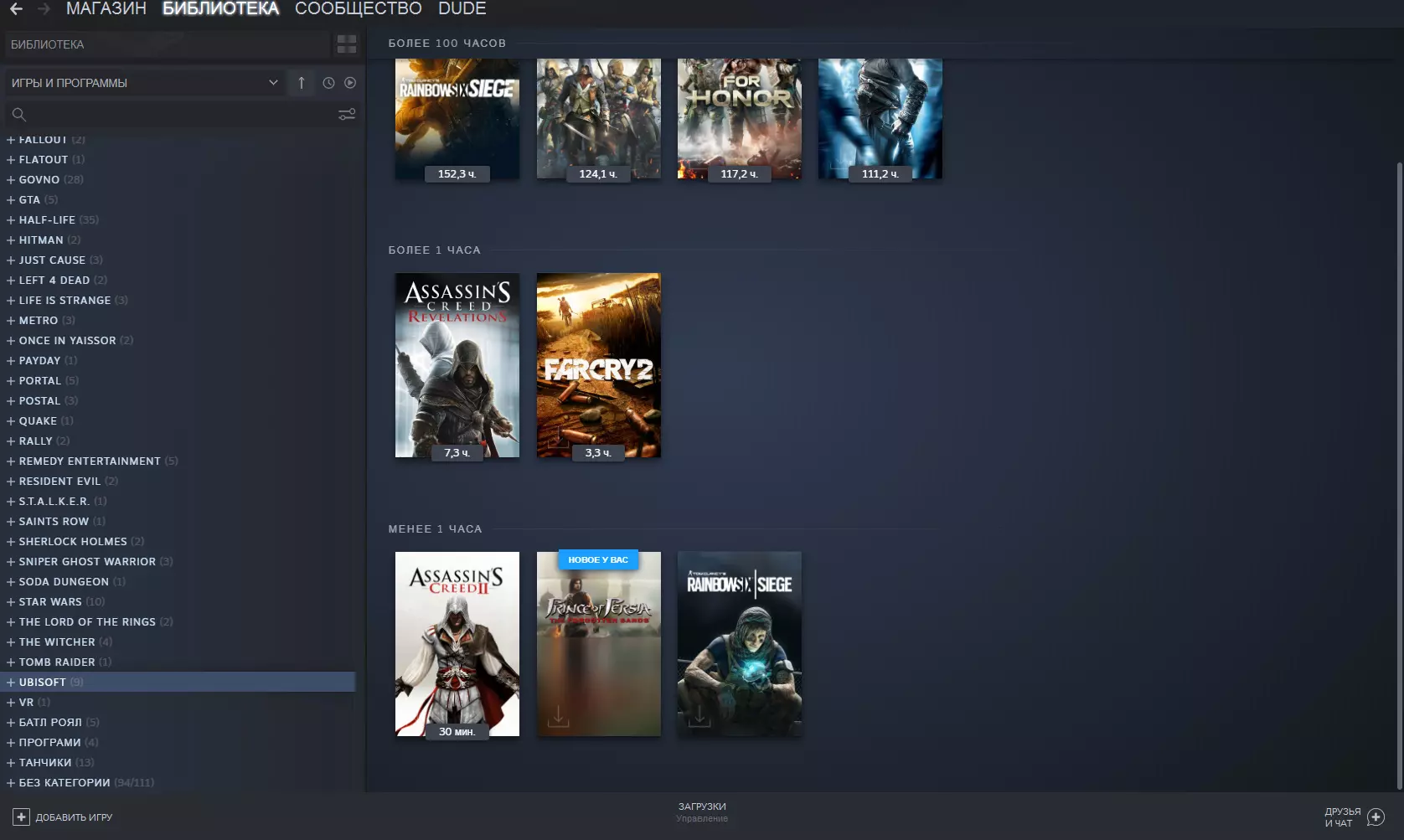Select SHERLOCK HOLMES collection row
This screenshot has height=840, width=1404.
click(178, 541)
